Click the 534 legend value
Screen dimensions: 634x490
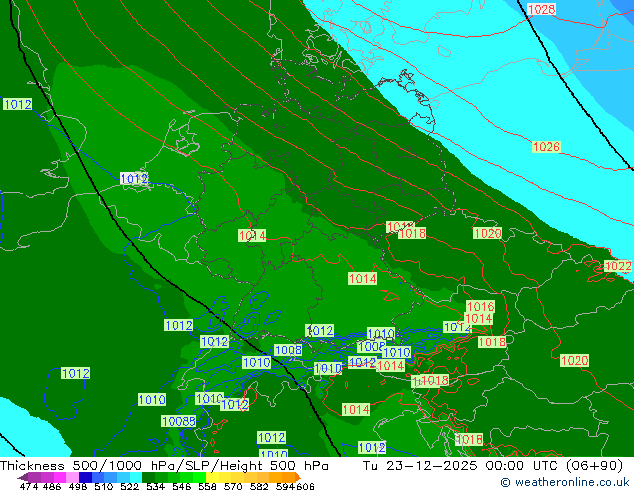(155, 486)
